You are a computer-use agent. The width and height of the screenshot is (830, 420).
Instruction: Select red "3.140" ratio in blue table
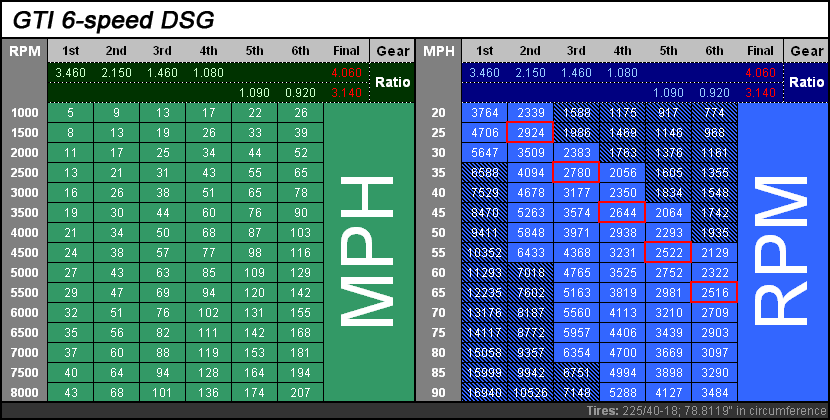pyautogui.click(x=760, y=93)
